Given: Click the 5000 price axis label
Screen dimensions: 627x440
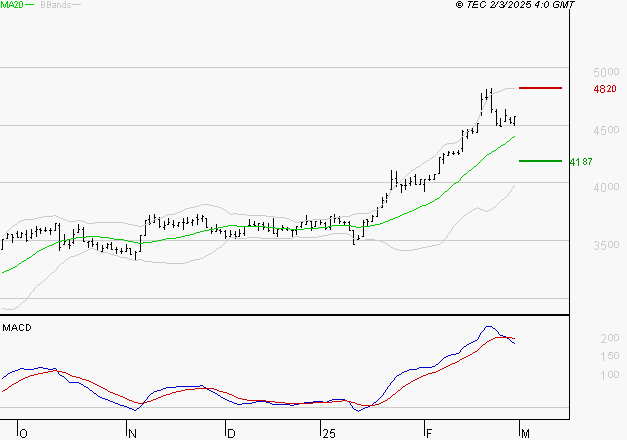Looking at the screenshot, I should [x=606, y=72].
